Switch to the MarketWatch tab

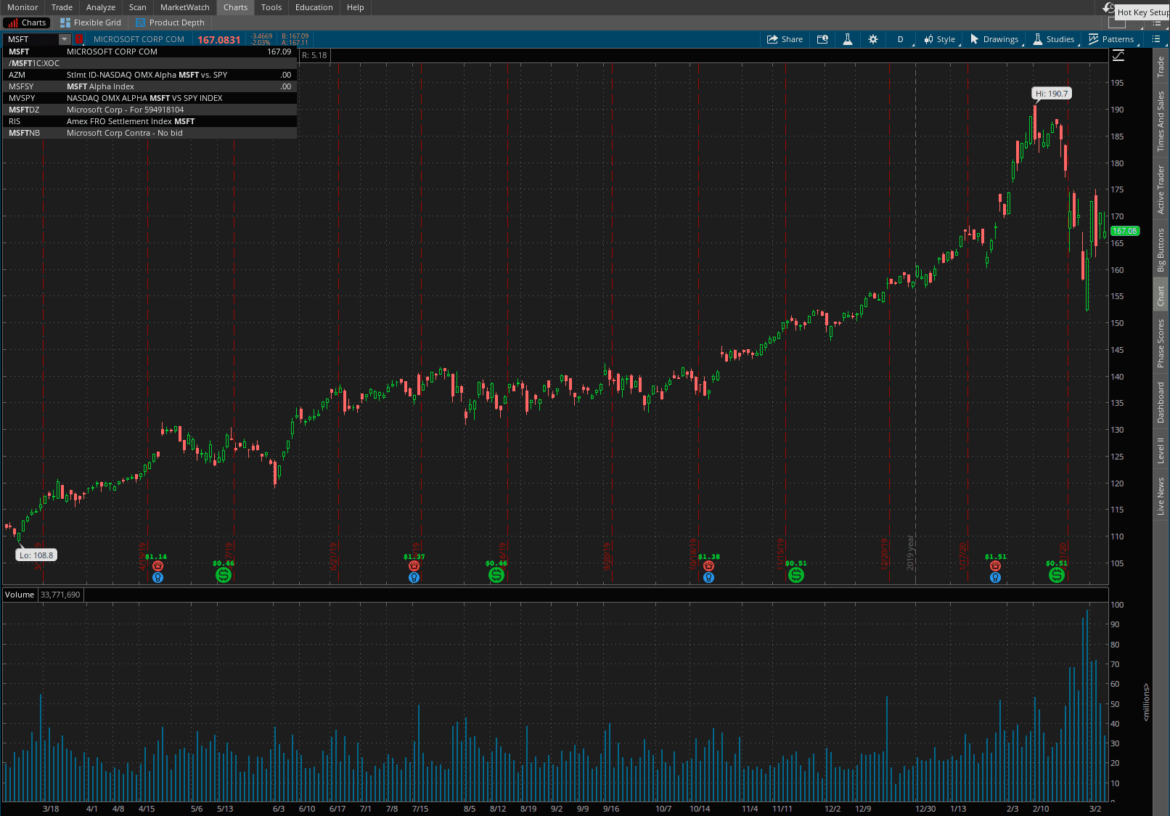pos(185,7)
